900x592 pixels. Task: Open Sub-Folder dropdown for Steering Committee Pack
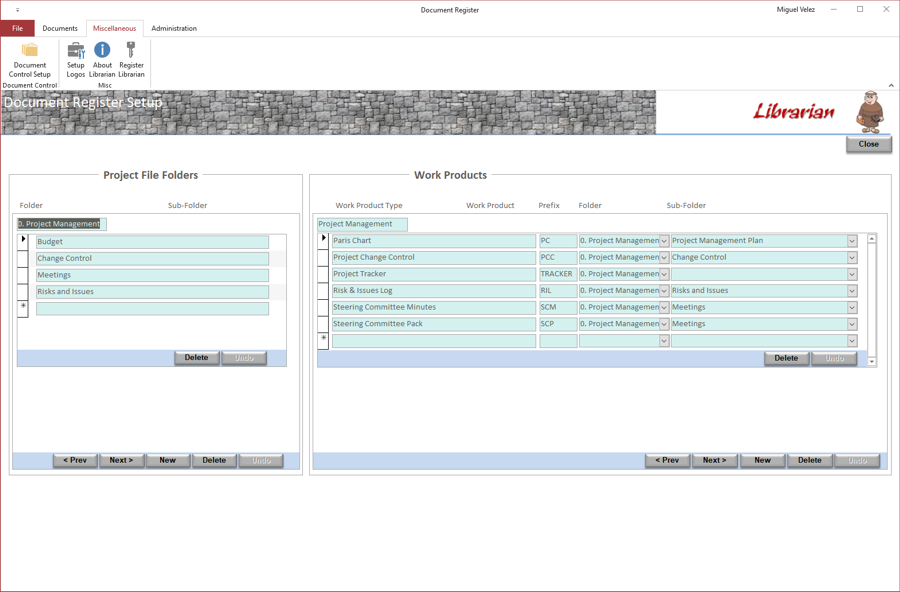(x=852, y=324)
